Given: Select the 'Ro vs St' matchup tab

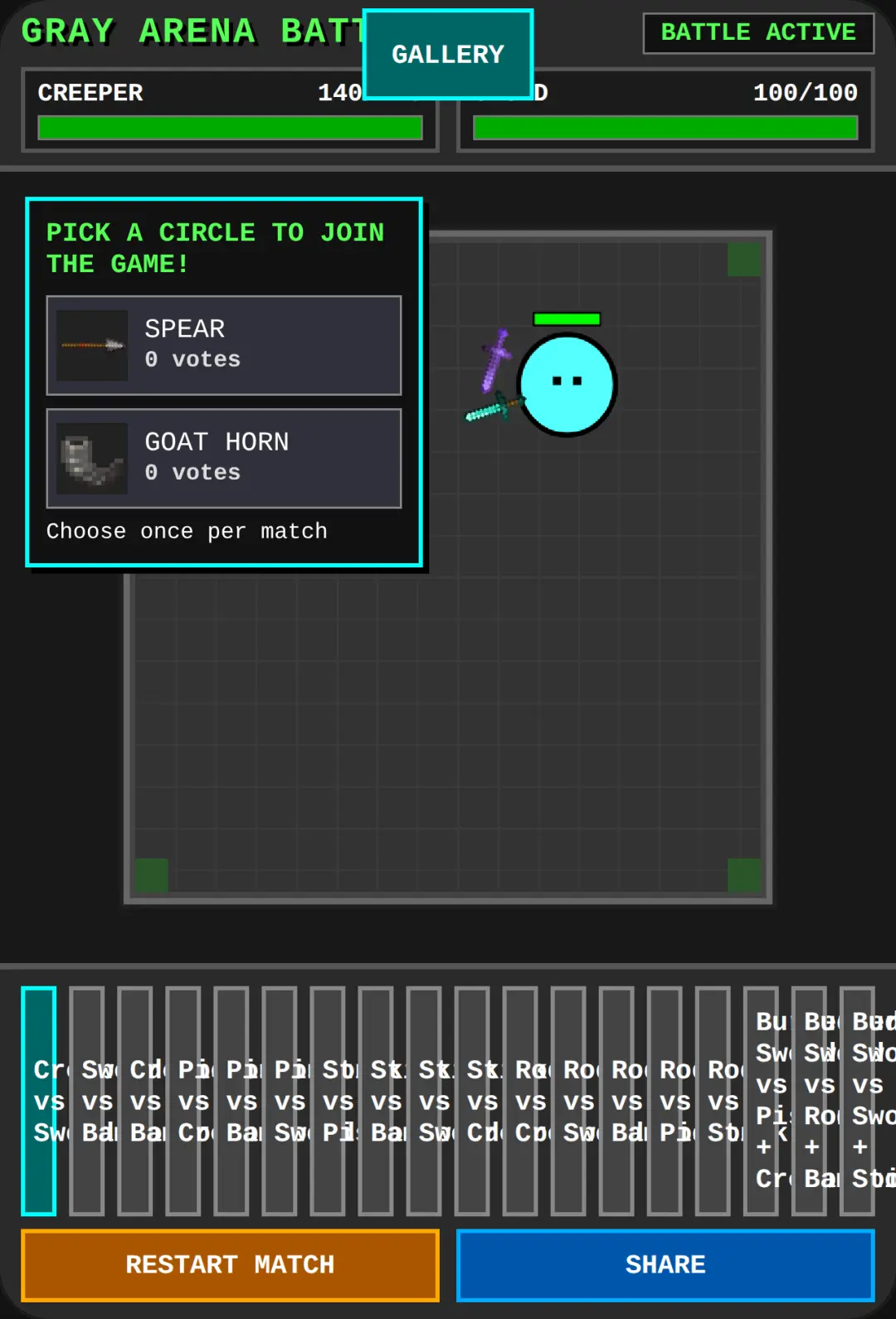Looking at the screenshot, I should pos(713,1101).
